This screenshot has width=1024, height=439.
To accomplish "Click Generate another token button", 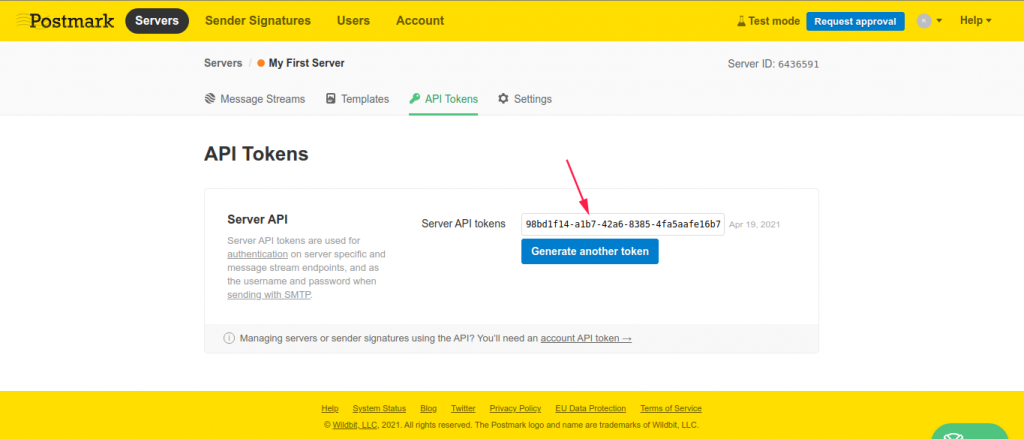I will (590, 252).
